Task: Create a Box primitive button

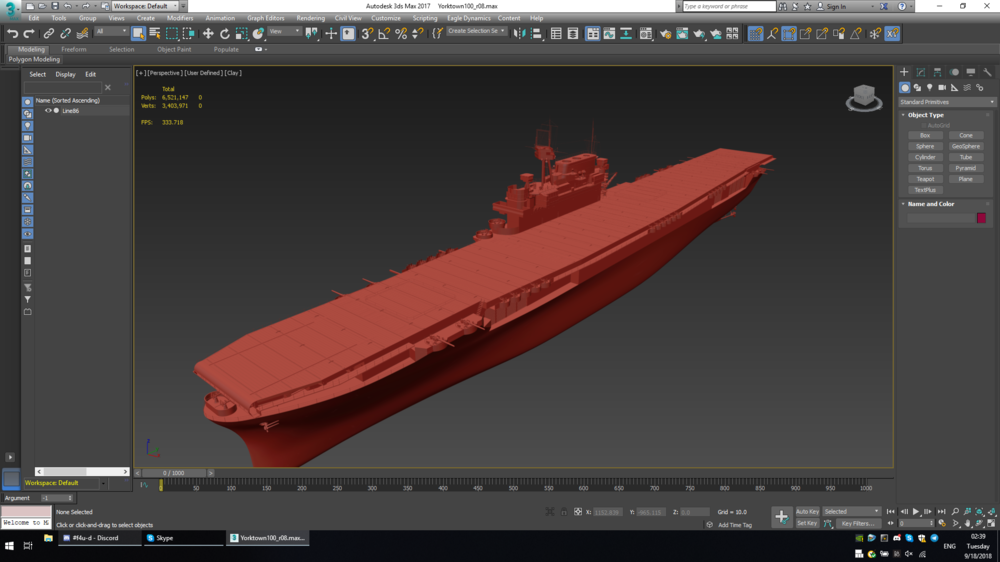Action: coord(925,135)
